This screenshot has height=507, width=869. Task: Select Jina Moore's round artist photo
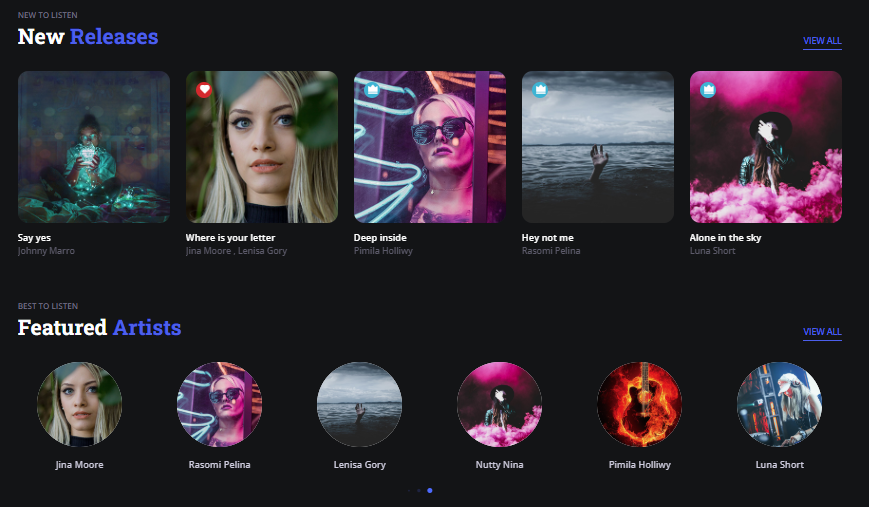click(79, 404)
